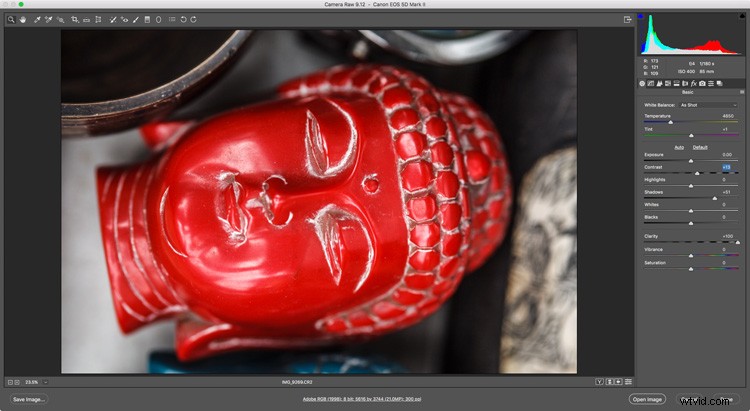Screen dimensions: 750x411
Task: Cycle before/after view with Y button
Action: pyautogui.click(x=599, y=382)
